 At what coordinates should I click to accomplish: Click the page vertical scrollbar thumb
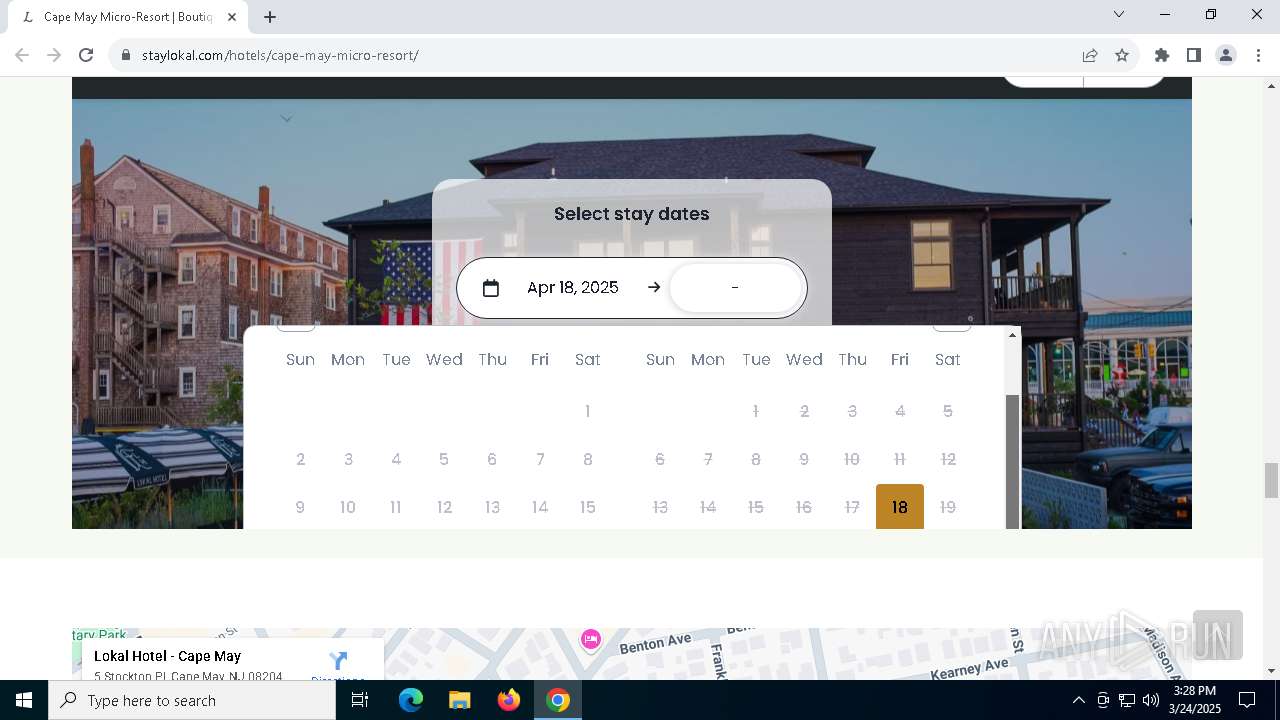pyautogui.click(x=1271, y=480)
